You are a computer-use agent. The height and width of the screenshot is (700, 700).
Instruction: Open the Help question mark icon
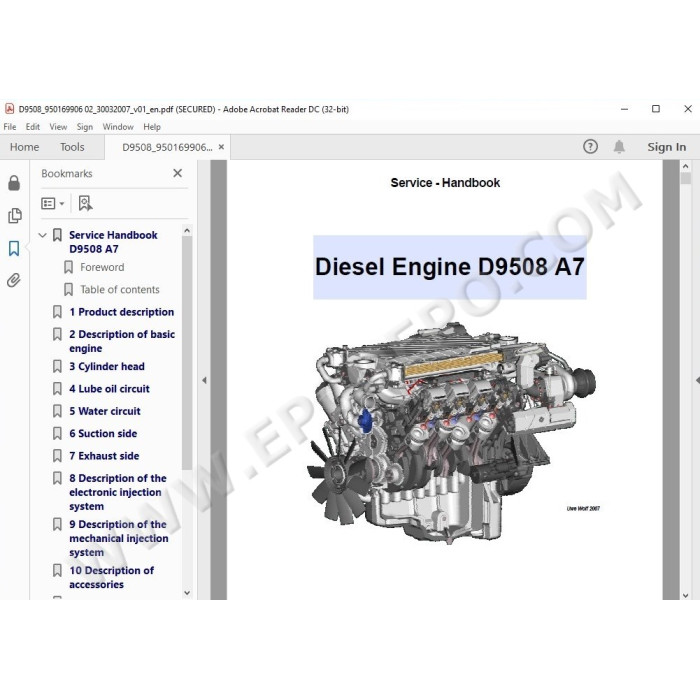(590, 146)
